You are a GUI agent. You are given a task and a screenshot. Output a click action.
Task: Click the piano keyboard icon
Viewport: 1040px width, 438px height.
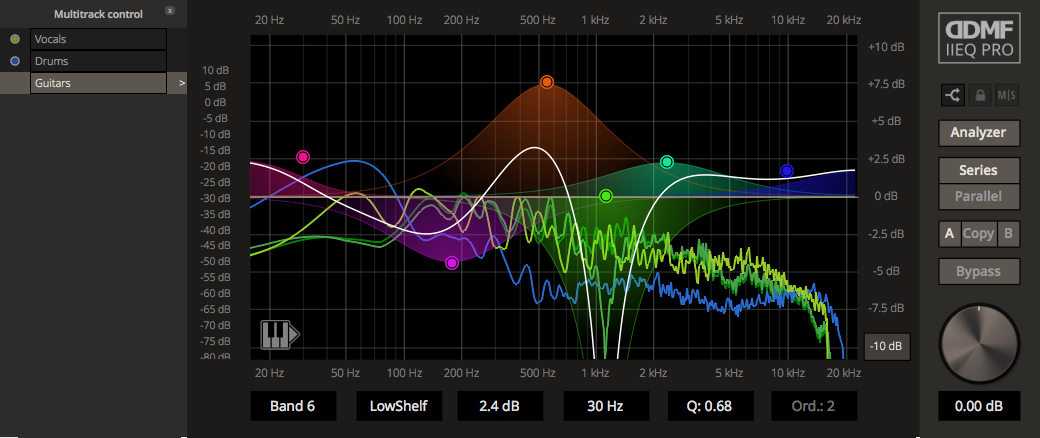point(279,335)
